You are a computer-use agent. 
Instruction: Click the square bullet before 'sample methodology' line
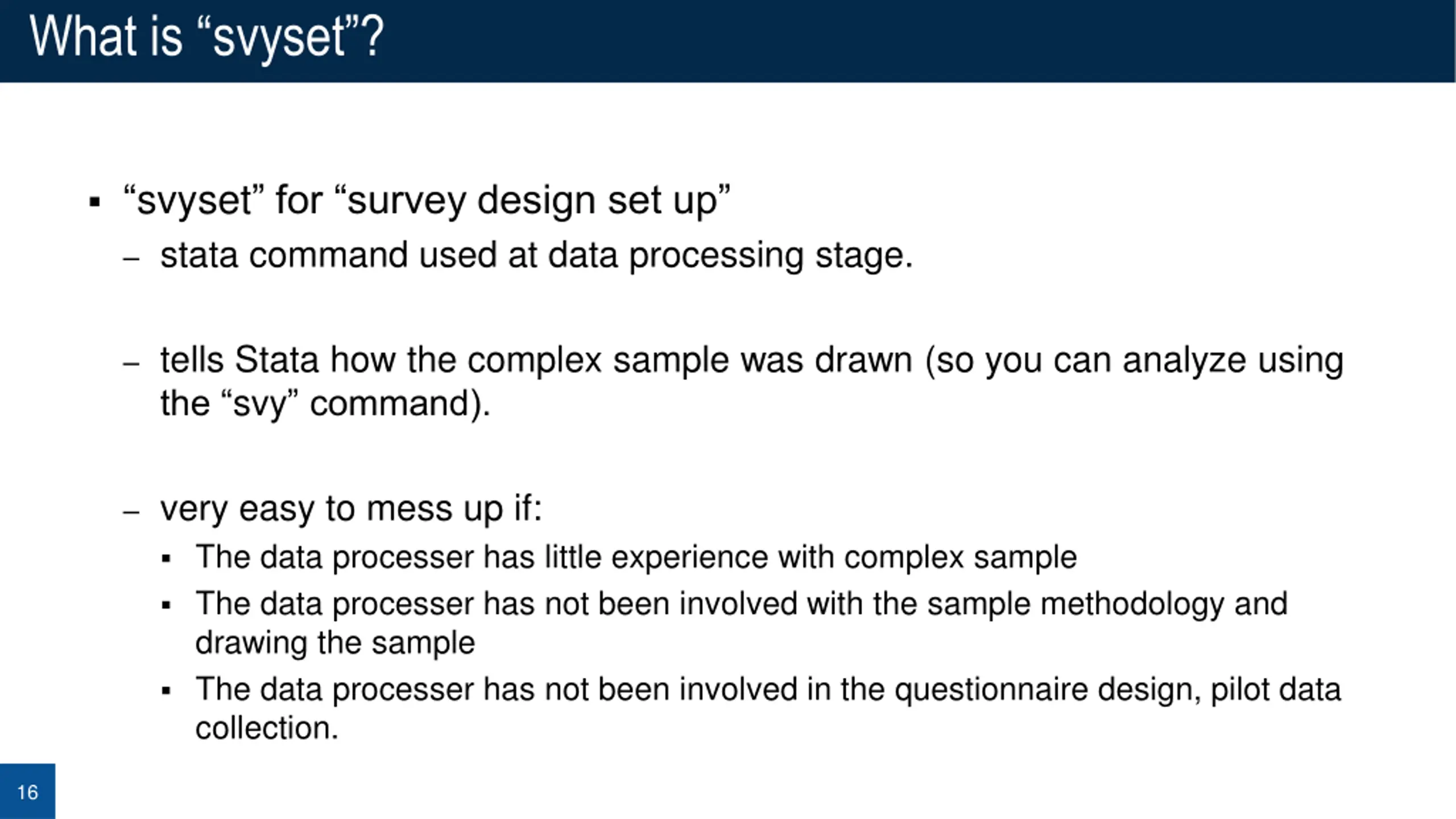click(166, 606)
